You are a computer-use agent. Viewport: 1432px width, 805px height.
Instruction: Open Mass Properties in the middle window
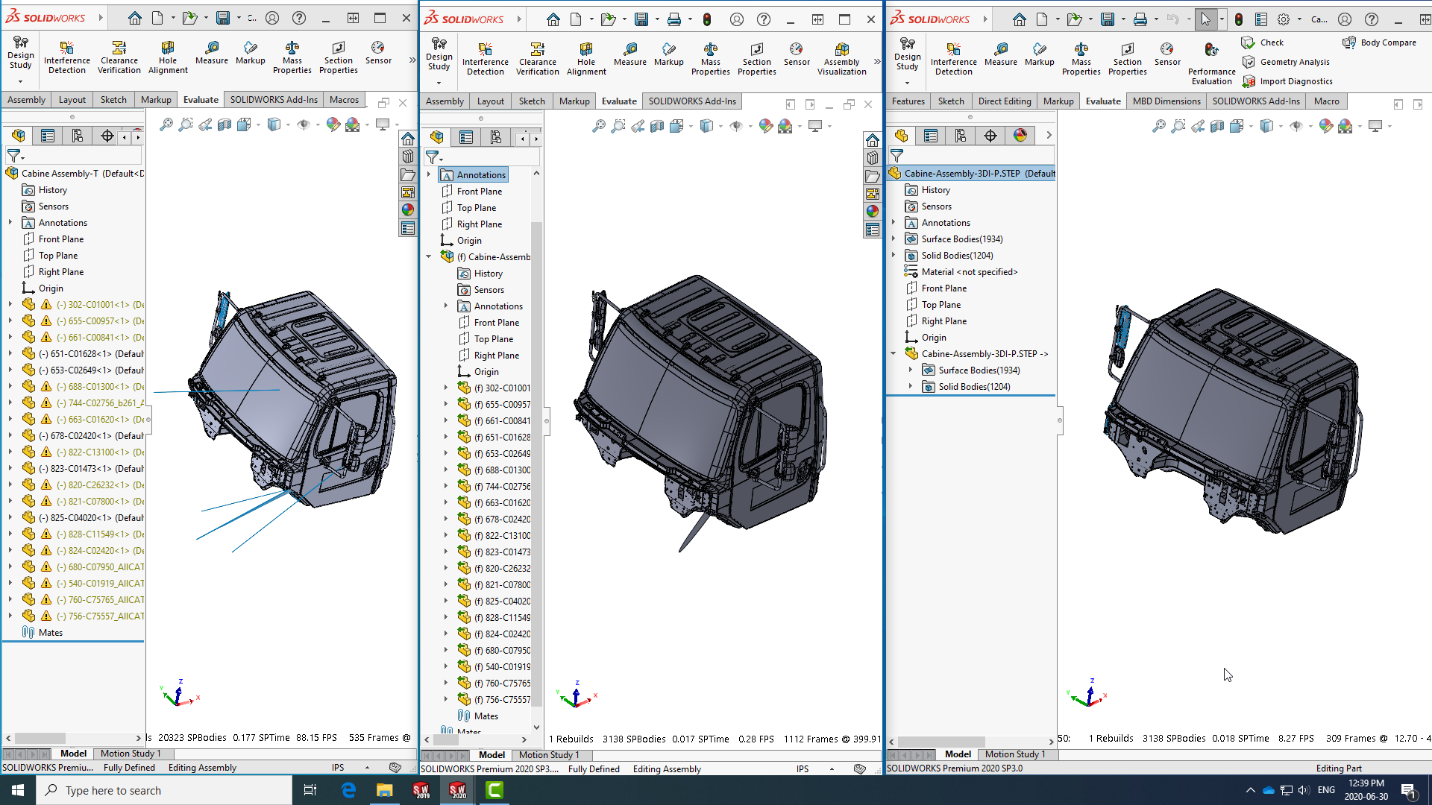710,59
